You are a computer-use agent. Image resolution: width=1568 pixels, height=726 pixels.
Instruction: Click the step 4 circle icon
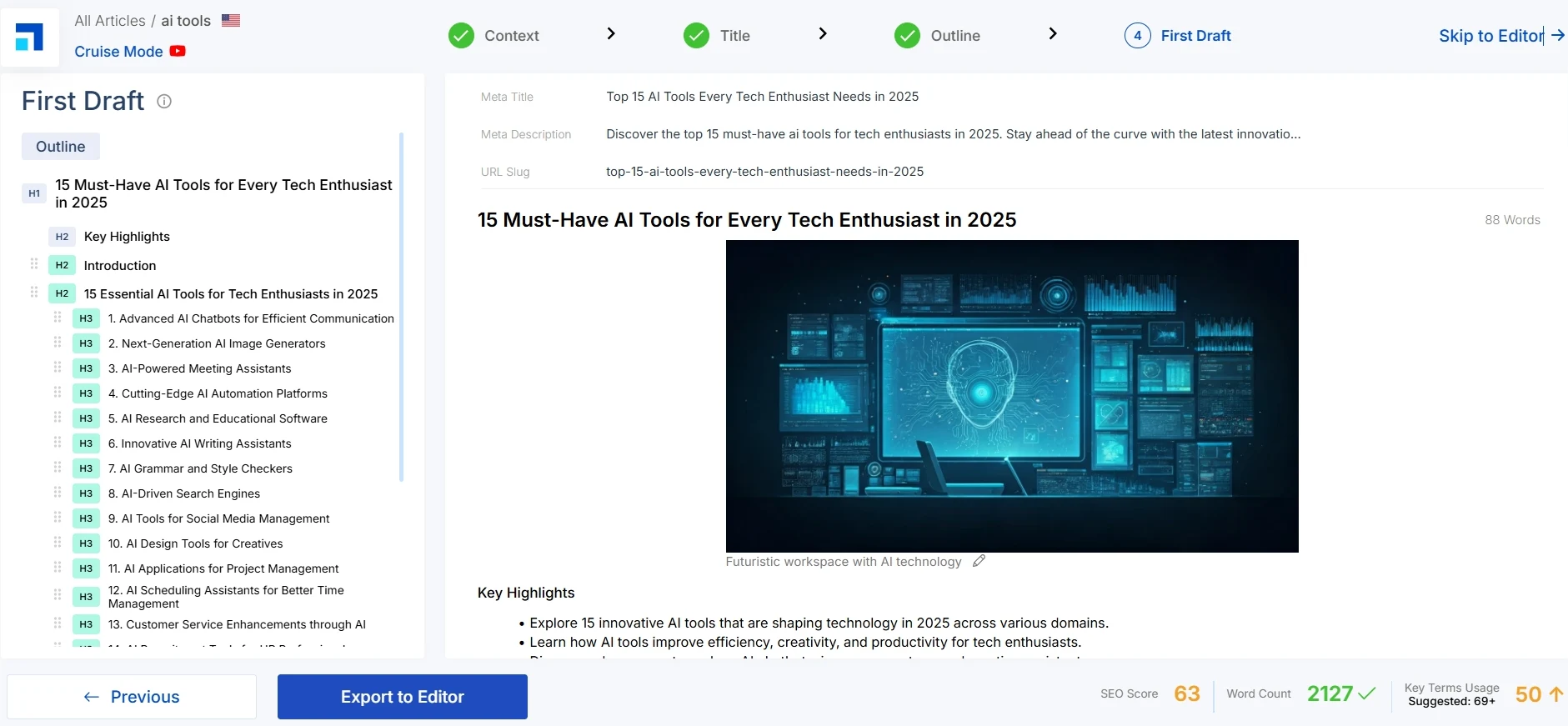(1138, 36)
